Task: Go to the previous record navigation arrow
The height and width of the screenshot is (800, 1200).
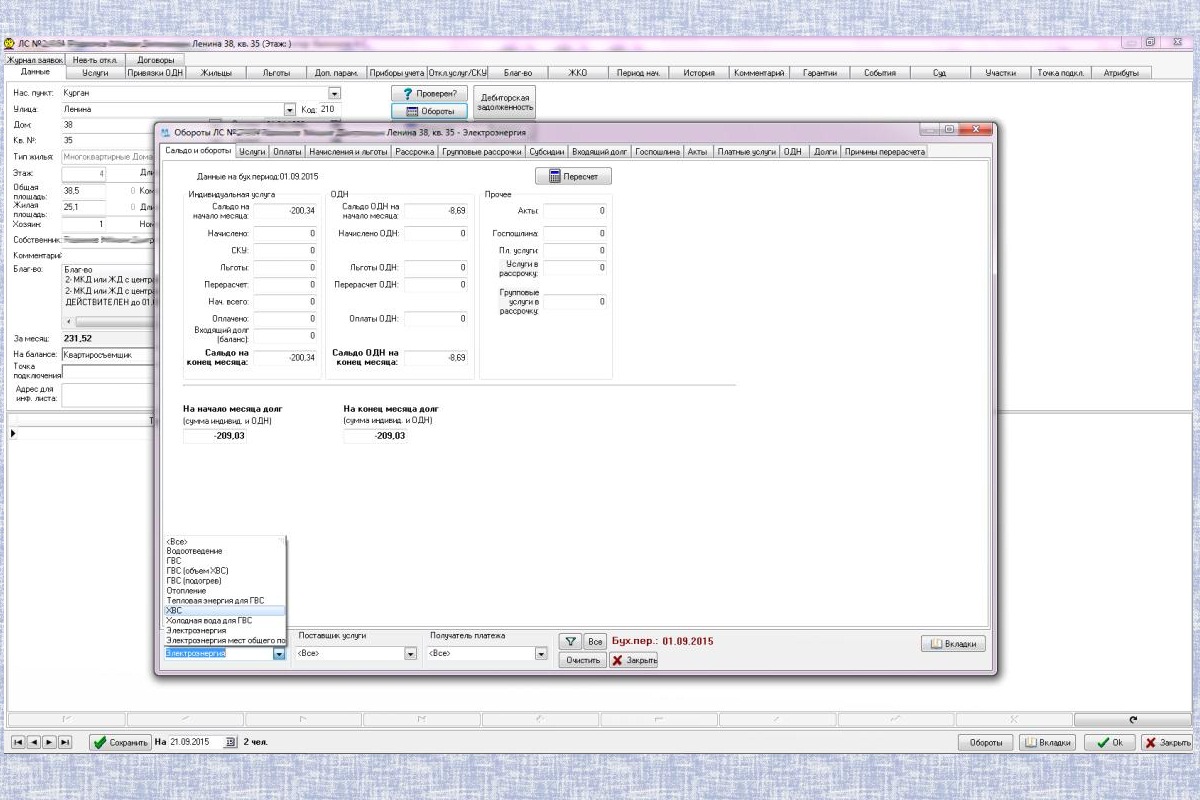Action: pos(34,742)
